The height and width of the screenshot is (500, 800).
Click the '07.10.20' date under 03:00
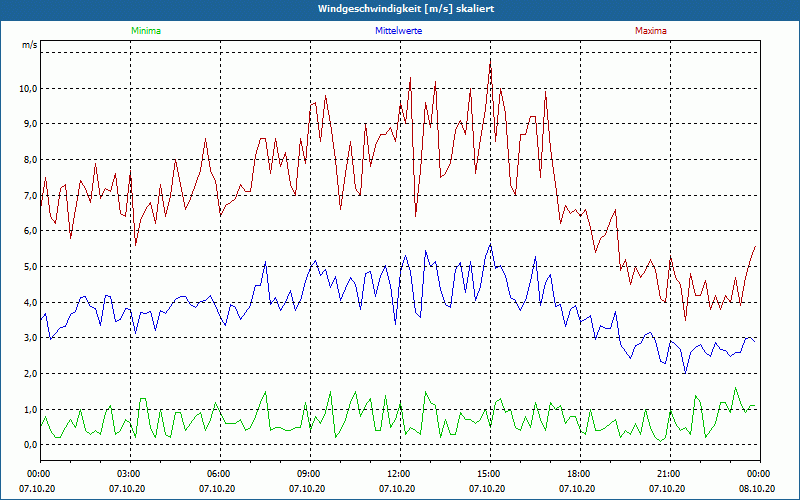(127, 489)
